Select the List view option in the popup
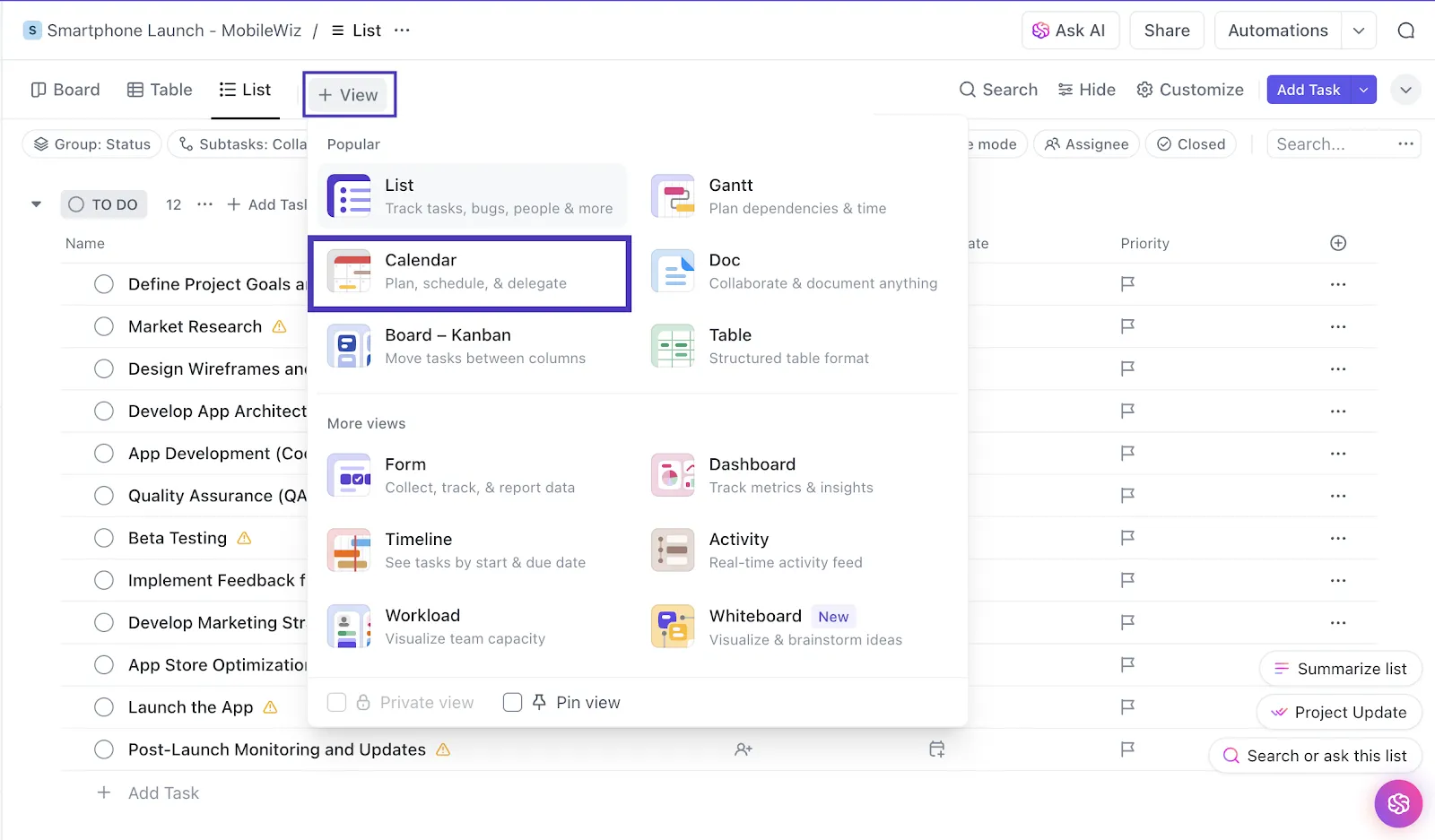Screen dimensions: 1435x840 pos(471,195)
